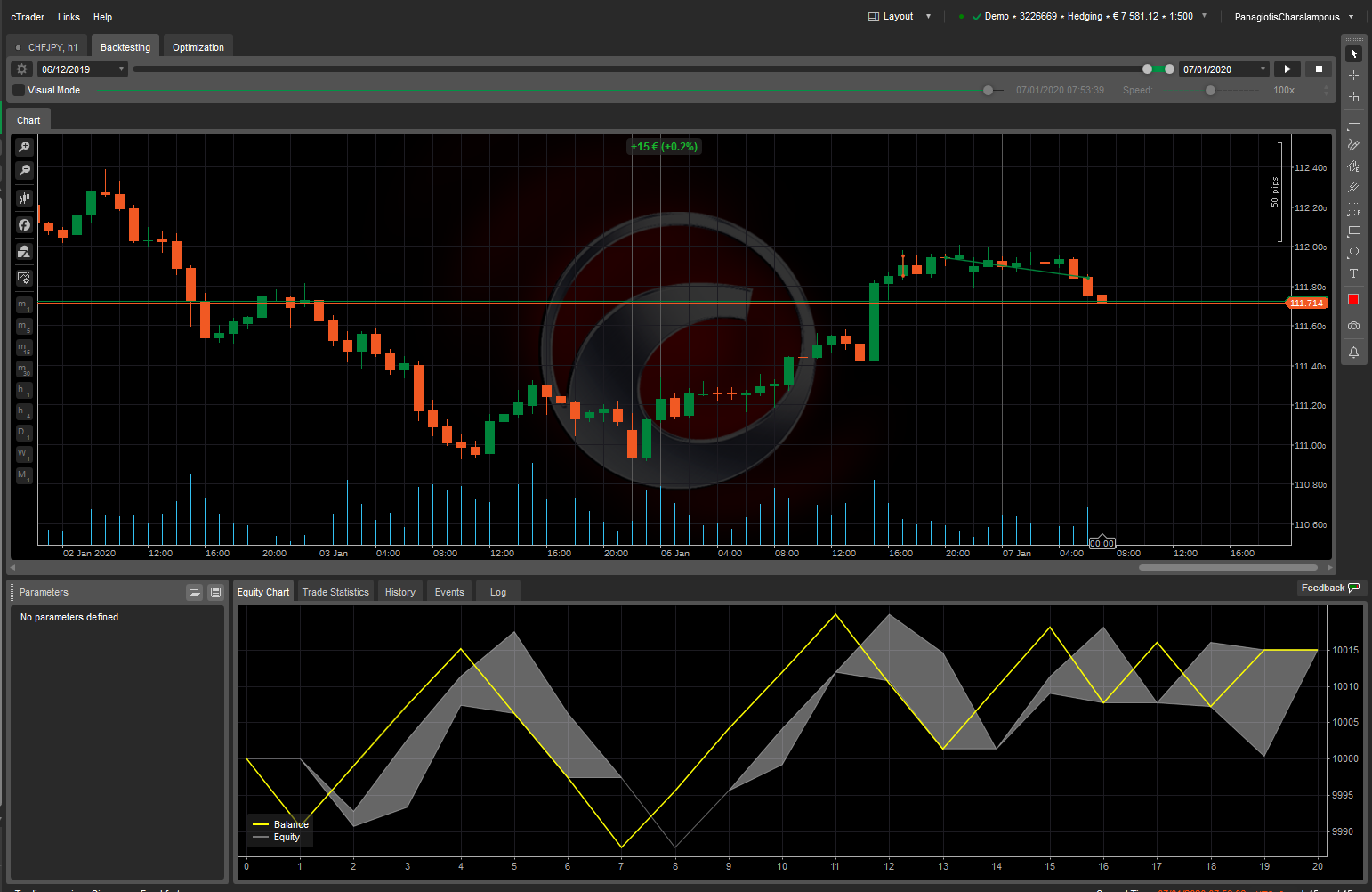The height and width of the screenshot is (892, 1372).
Task: Open the Help menu
Action: 102,17
